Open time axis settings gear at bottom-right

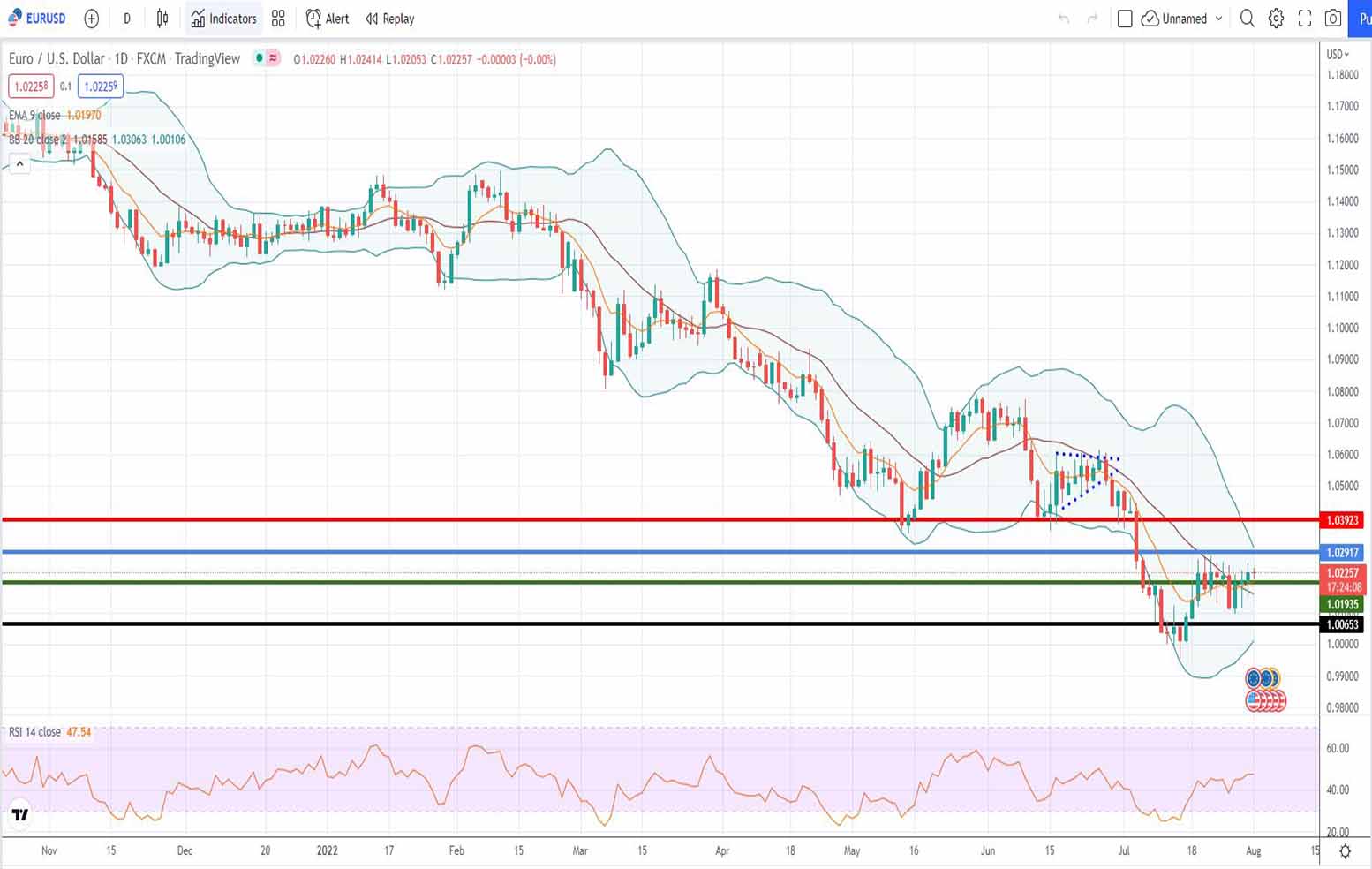pyautogui.click(x=1345, y=851)
